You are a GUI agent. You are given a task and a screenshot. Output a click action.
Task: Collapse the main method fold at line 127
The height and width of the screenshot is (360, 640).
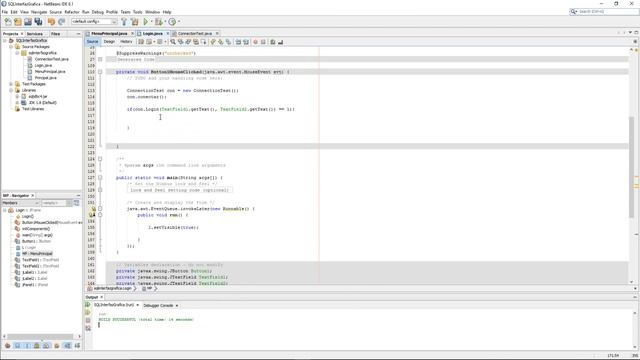click(100, 178)
